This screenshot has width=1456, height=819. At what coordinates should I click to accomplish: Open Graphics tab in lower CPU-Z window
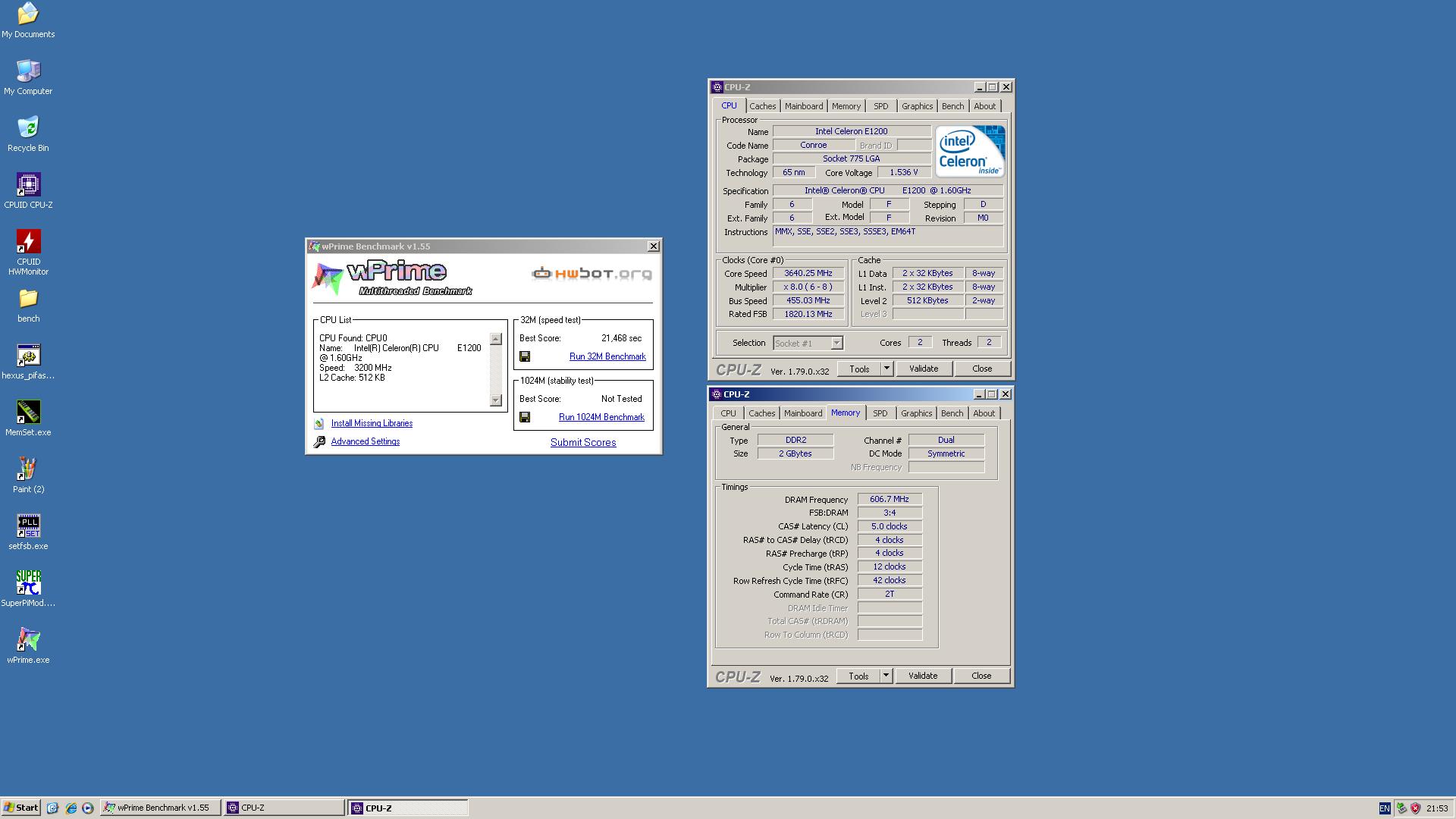click(916, 413)
